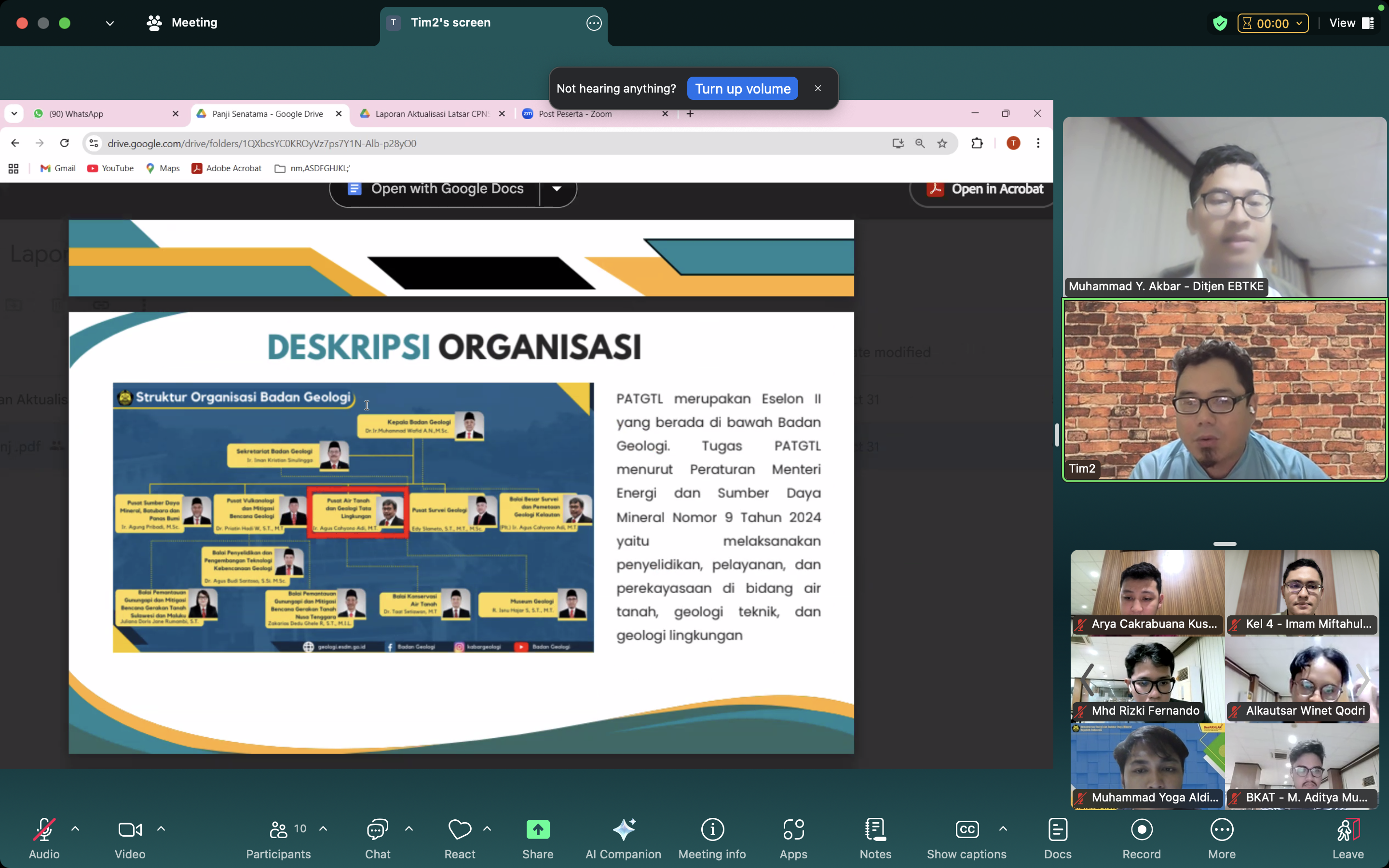Open the View layout menu
The height and width of the screenshot is (868, 1389).
1351,24
